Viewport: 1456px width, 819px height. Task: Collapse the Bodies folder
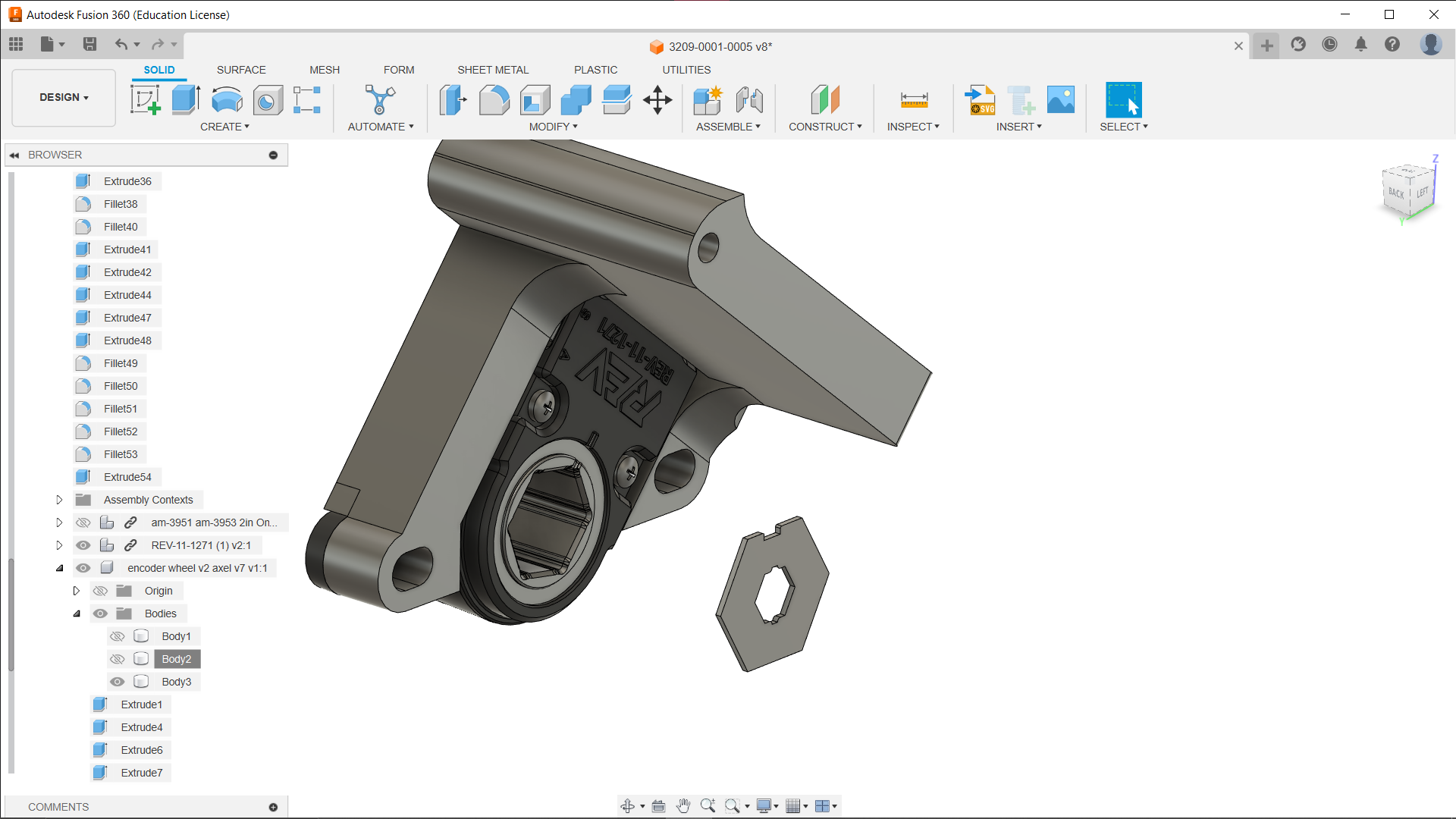pos(77,613)
